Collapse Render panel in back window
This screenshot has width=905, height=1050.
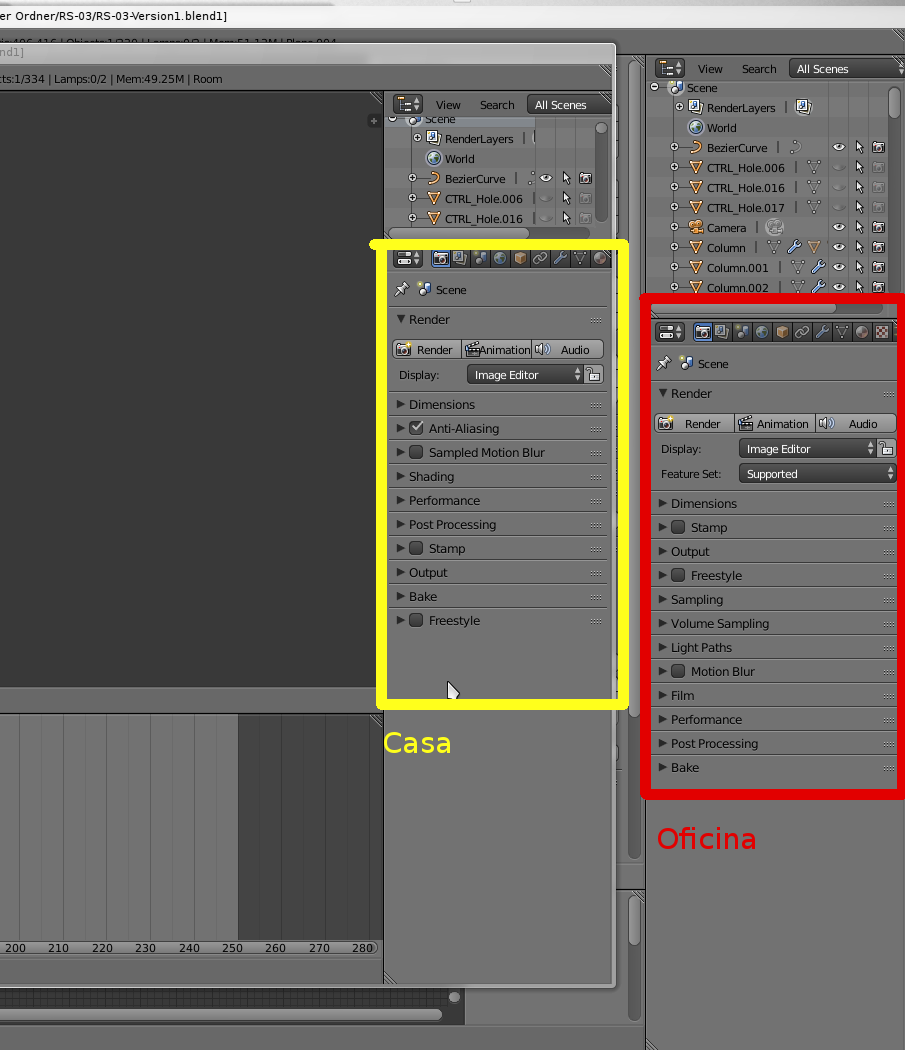(x=774, y=394)
